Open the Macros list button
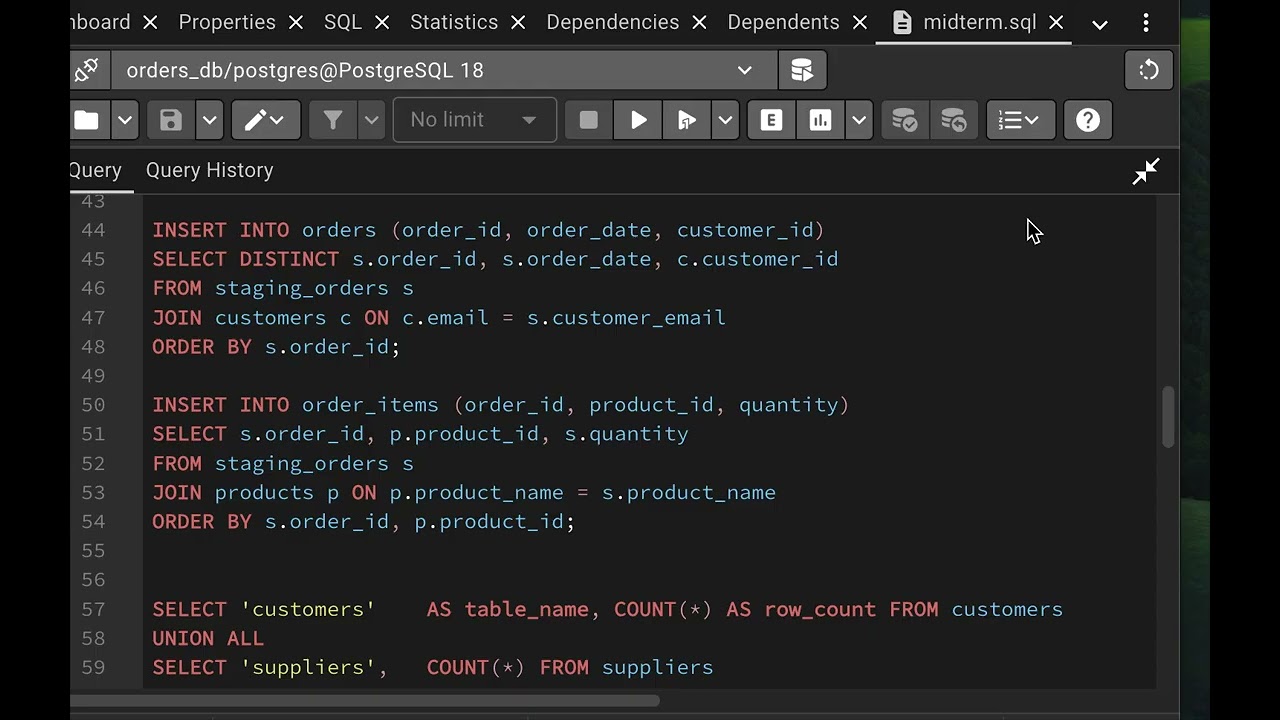 coord(1020,120)
